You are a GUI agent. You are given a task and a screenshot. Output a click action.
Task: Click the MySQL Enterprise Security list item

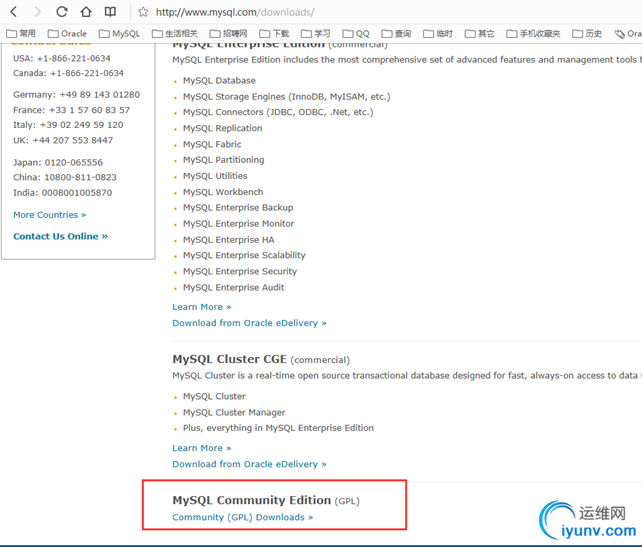[240, 271]
